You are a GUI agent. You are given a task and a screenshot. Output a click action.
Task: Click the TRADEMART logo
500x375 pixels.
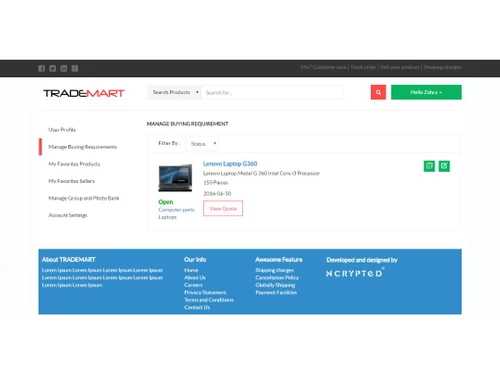(84, 93)
